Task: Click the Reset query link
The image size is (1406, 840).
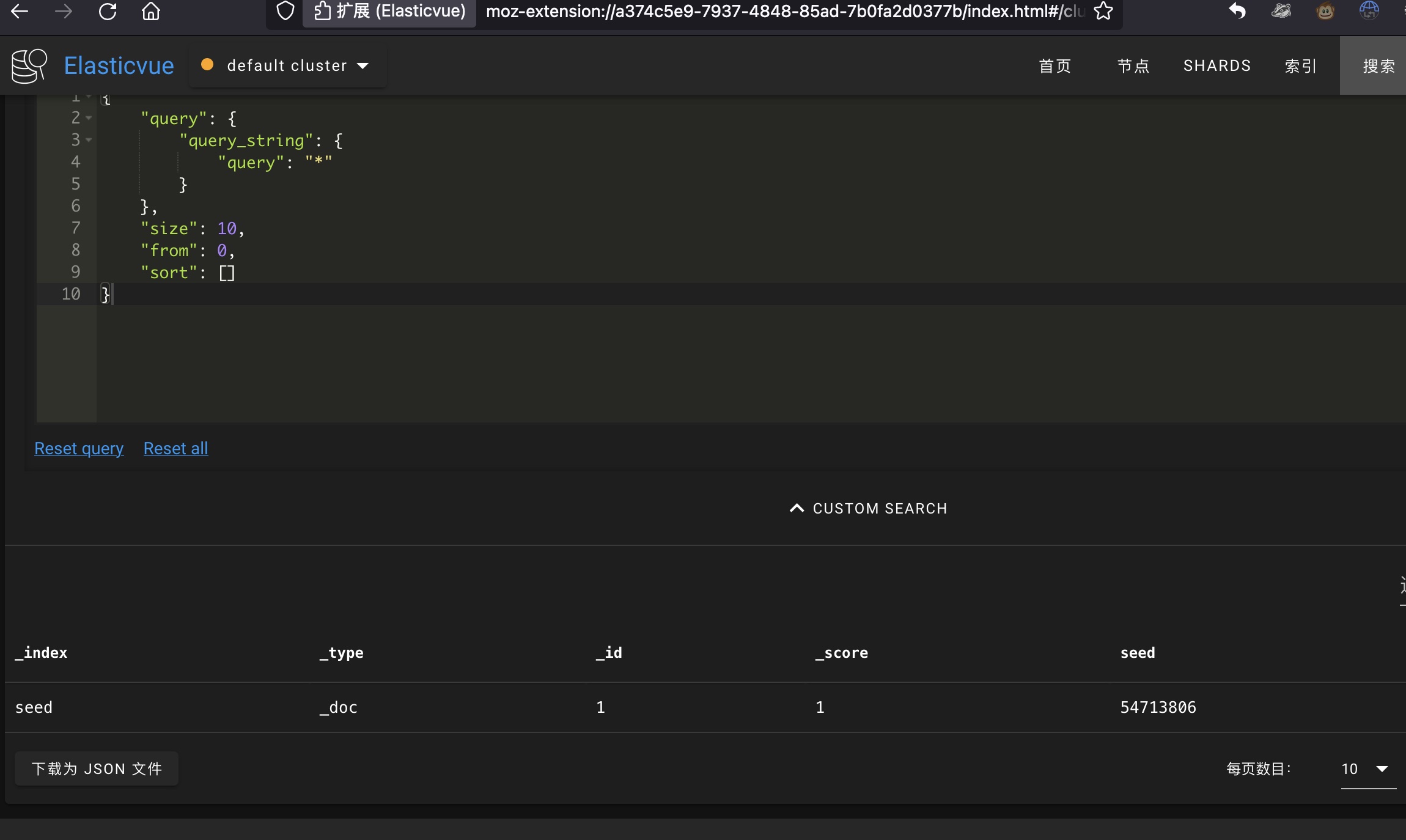Action: pyautogui.click(x=79, y=448)
